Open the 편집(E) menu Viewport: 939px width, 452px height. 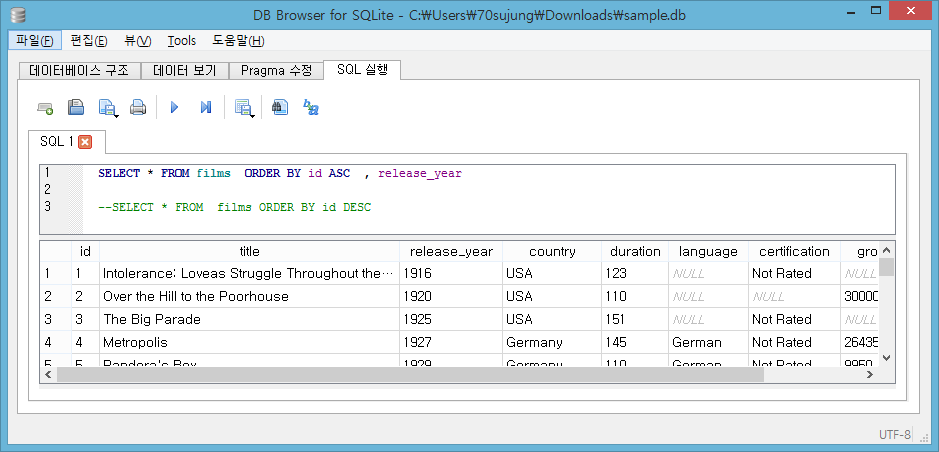[x=89, y=41]
